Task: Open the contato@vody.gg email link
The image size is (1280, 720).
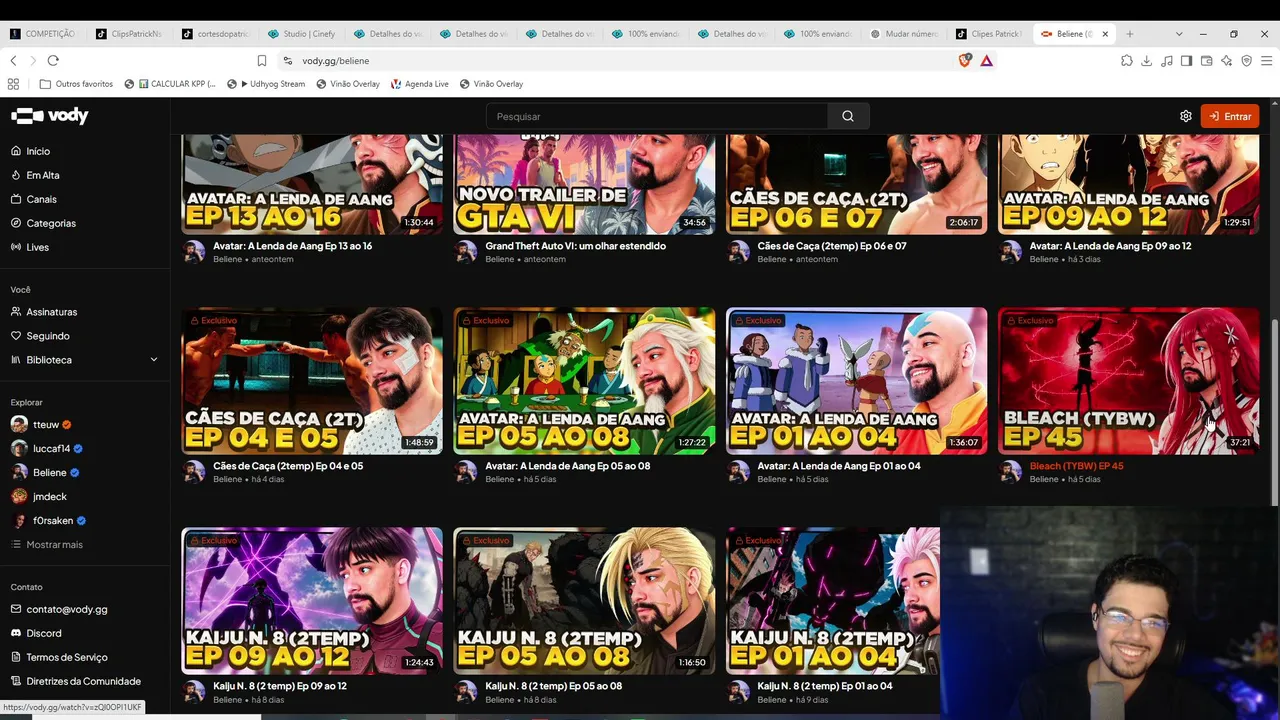Action: click(67, 609)
